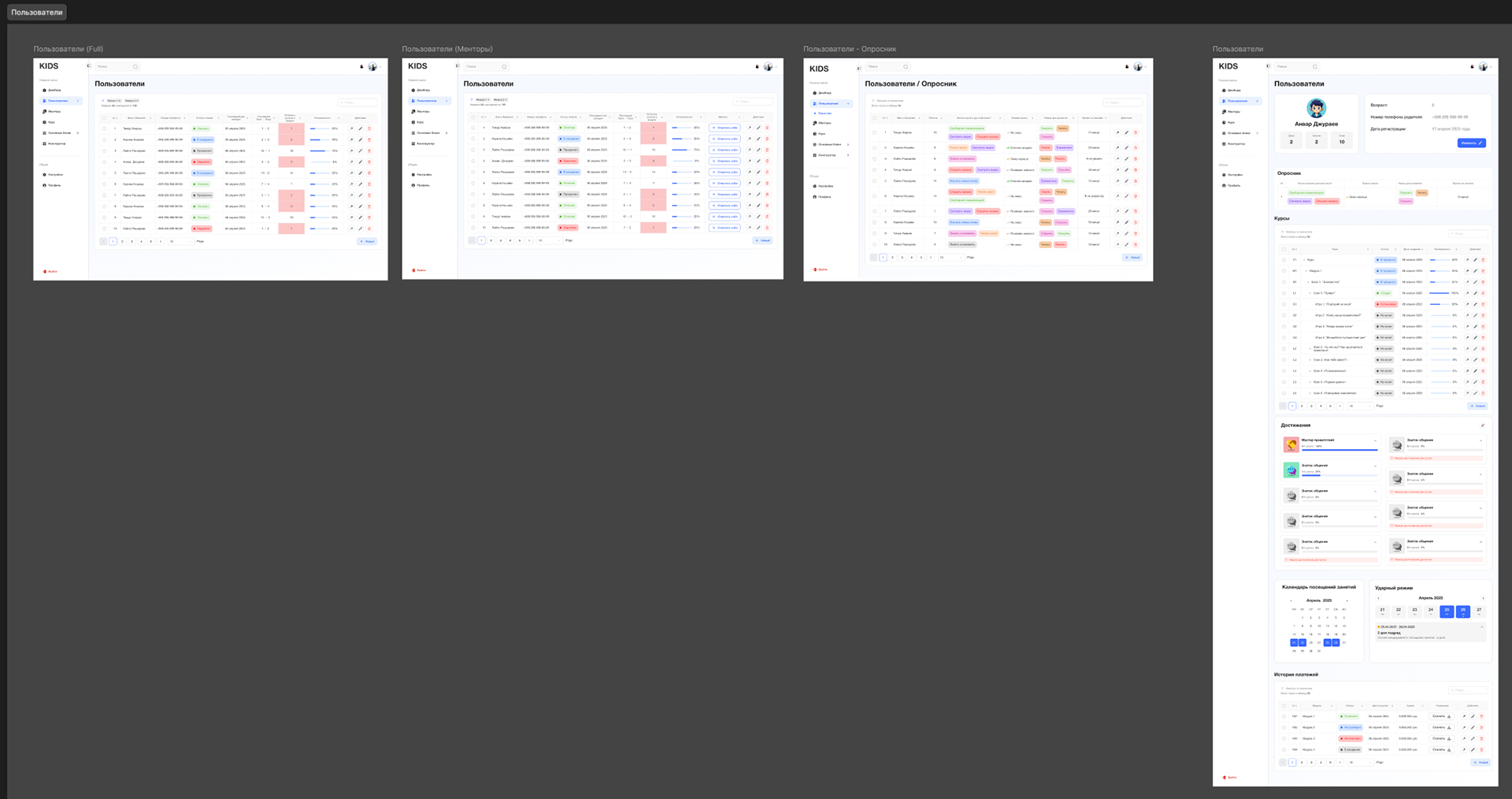Click the row 1 red trash icon in the Full frame
Image resolution: width=1512 pixels, height=799 pixels.
[x=369, y=128]
